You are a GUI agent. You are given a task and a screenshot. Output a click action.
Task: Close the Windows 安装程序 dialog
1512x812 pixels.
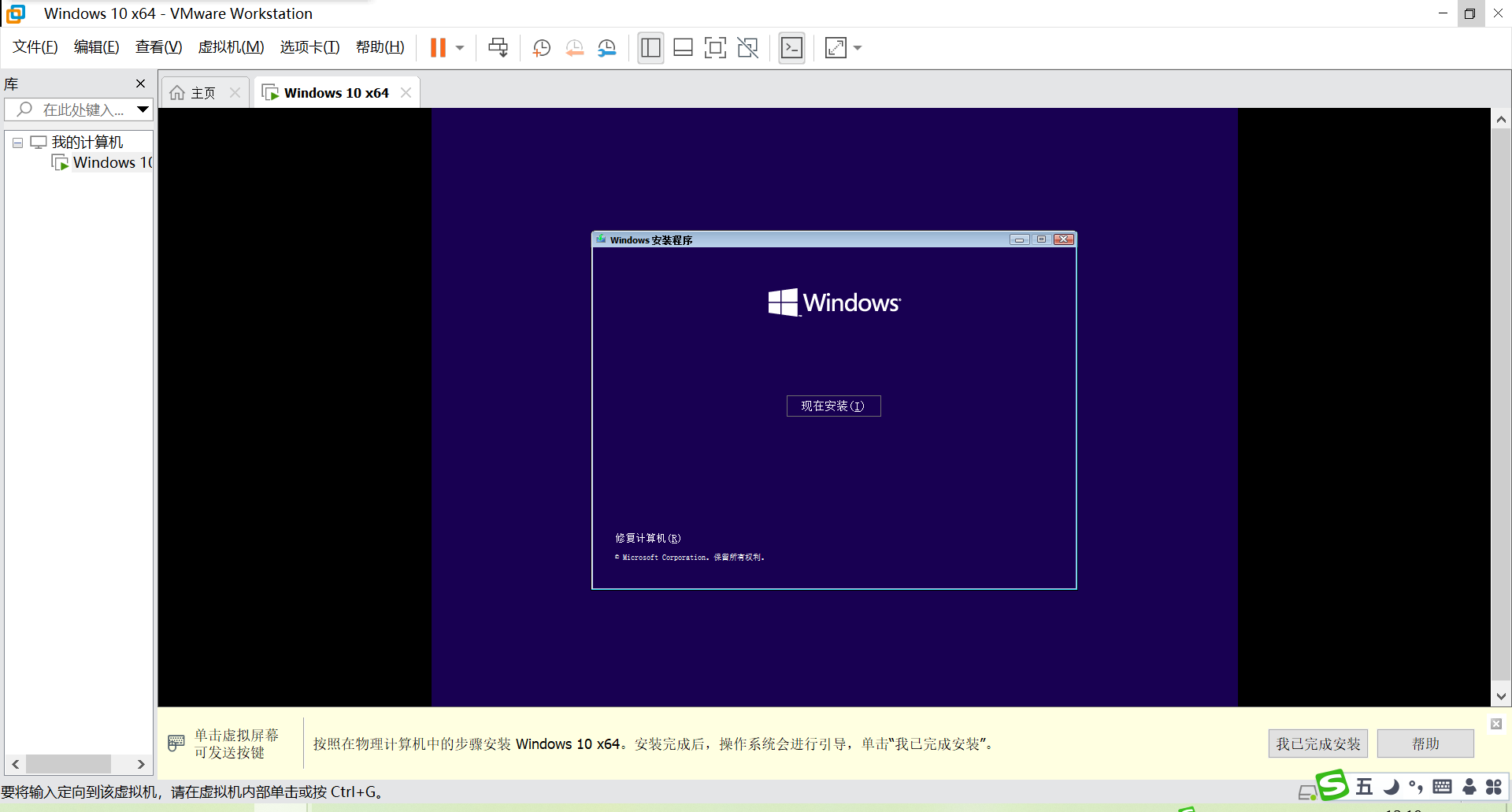(x=1064, y=239)
